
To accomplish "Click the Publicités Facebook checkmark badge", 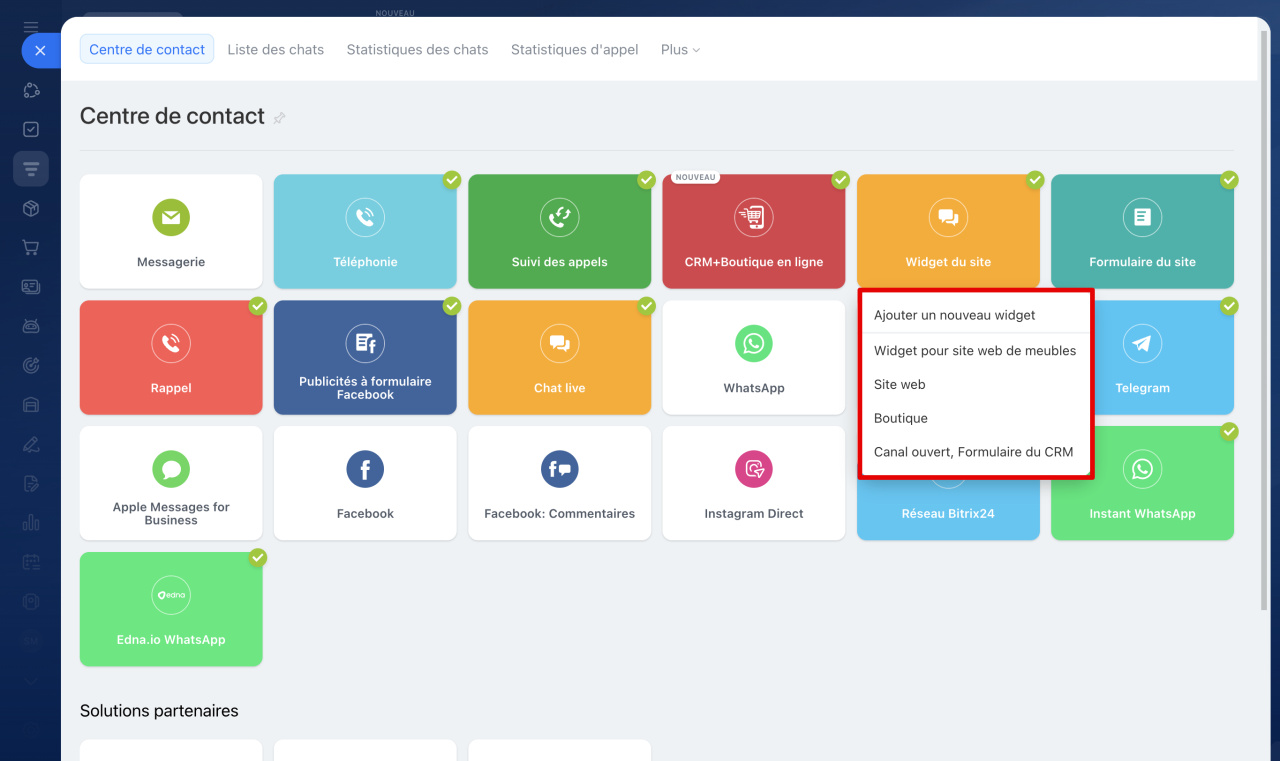I will coord(452,306).
